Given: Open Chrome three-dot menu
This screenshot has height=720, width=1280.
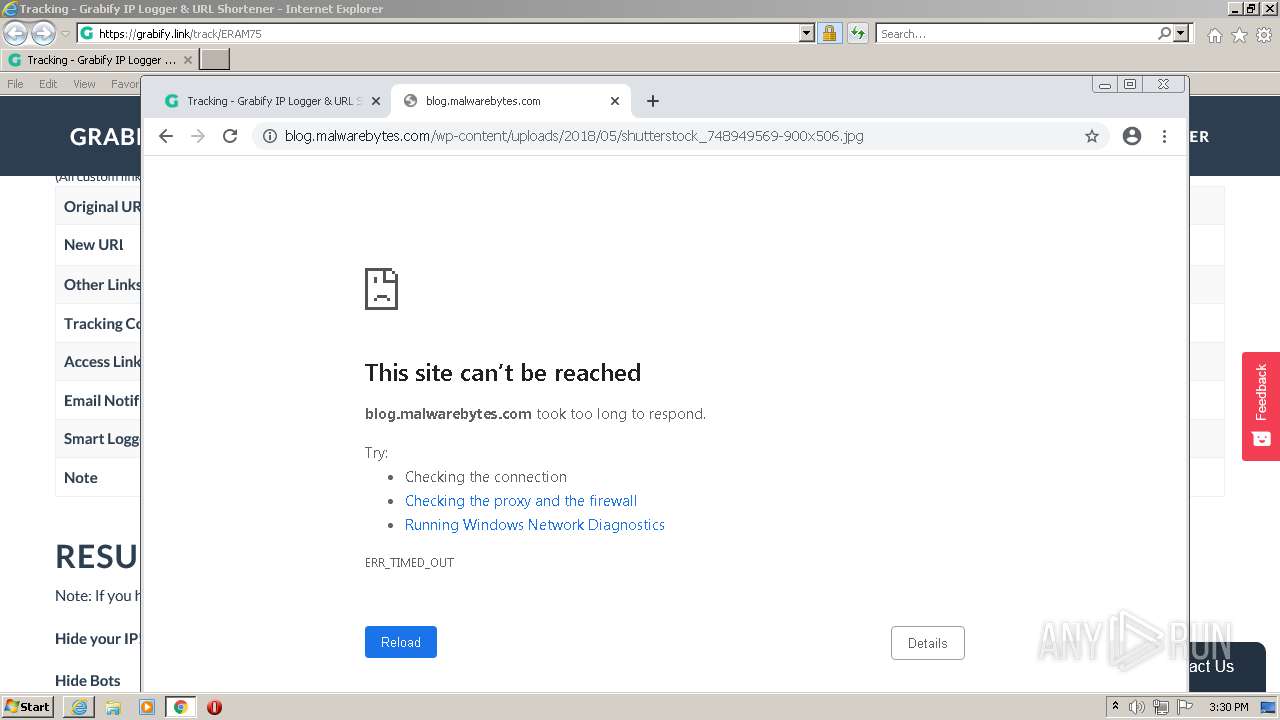Looking at the screenshot, I should point(1164,136).
